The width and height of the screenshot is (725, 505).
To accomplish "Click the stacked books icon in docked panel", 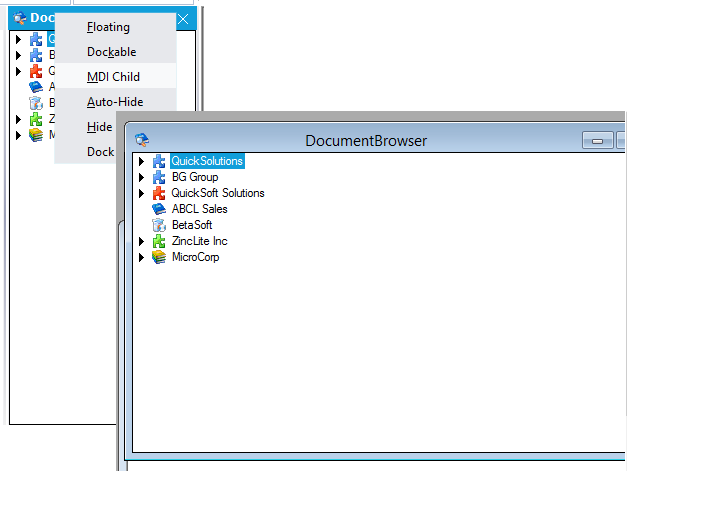I will click(x=36, y=135).
